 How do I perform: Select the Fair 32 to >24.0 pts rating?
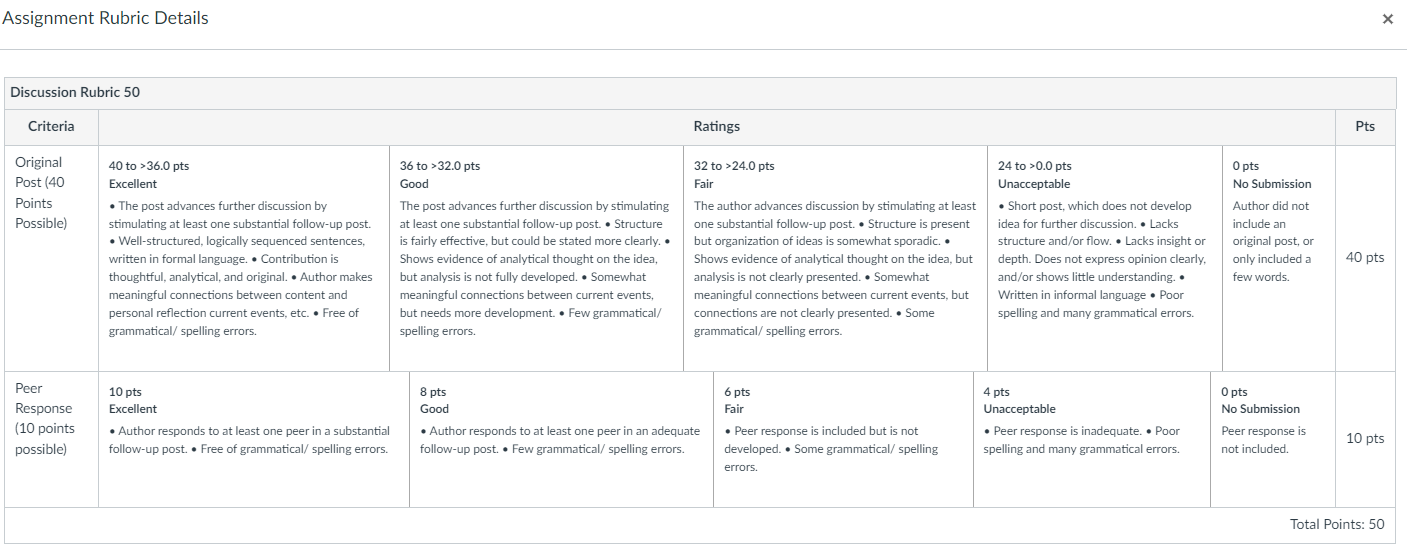coord(835,258)
